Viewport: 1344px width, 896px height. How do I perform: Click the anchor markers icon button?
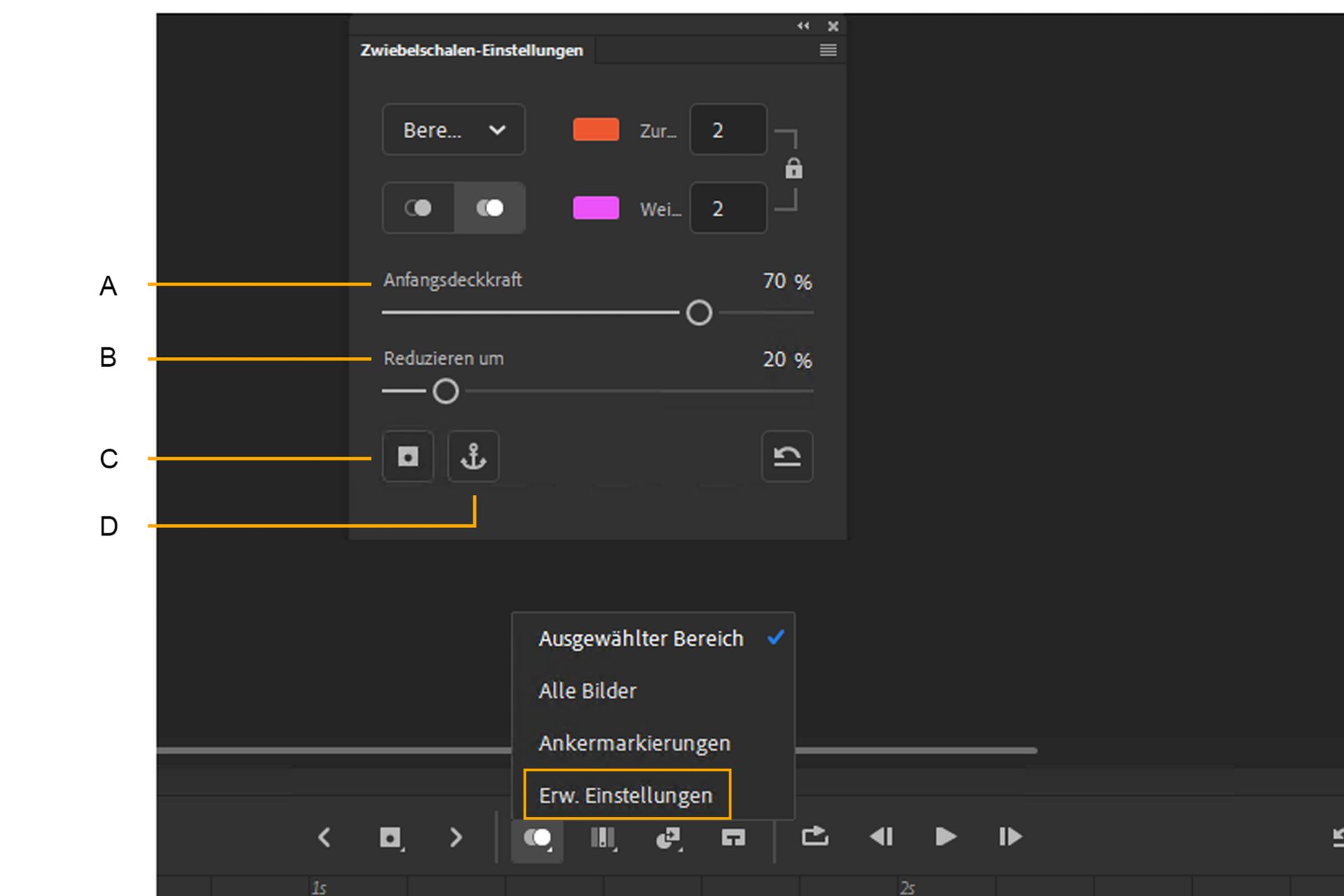(x=473, y=456)
